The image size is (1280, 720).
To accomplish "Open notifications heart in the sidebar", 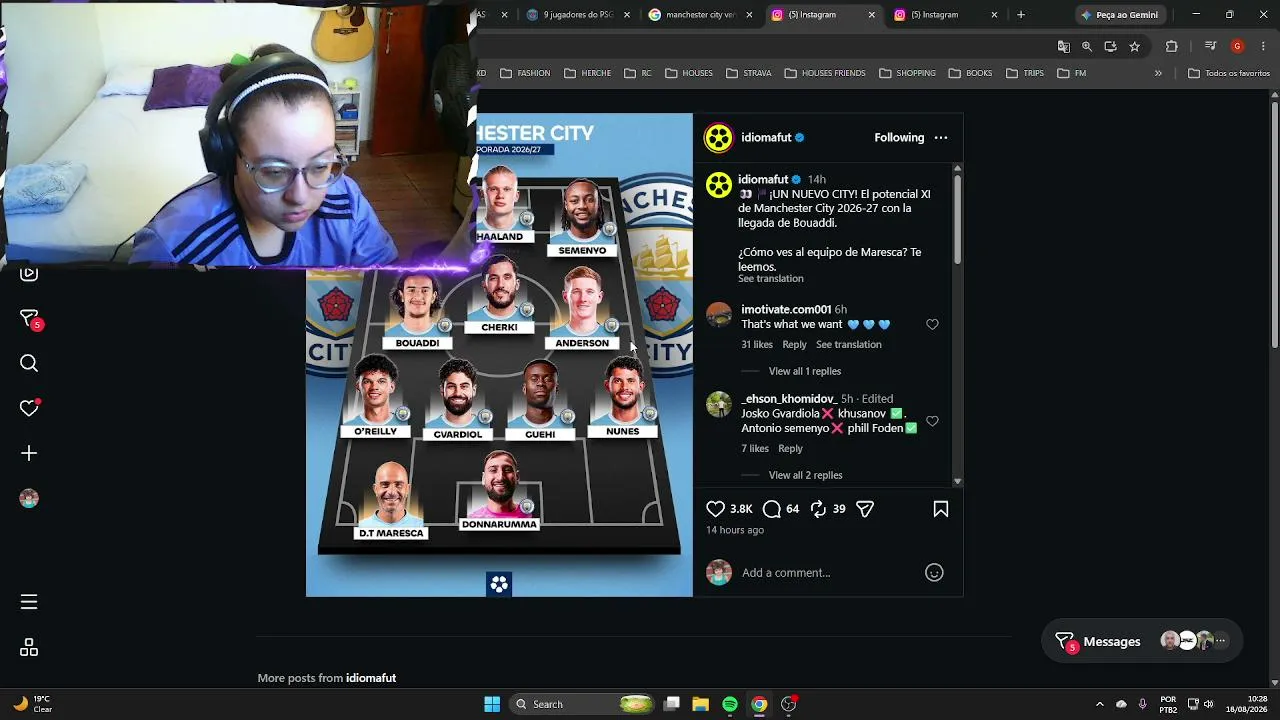I will click(29, 408).
